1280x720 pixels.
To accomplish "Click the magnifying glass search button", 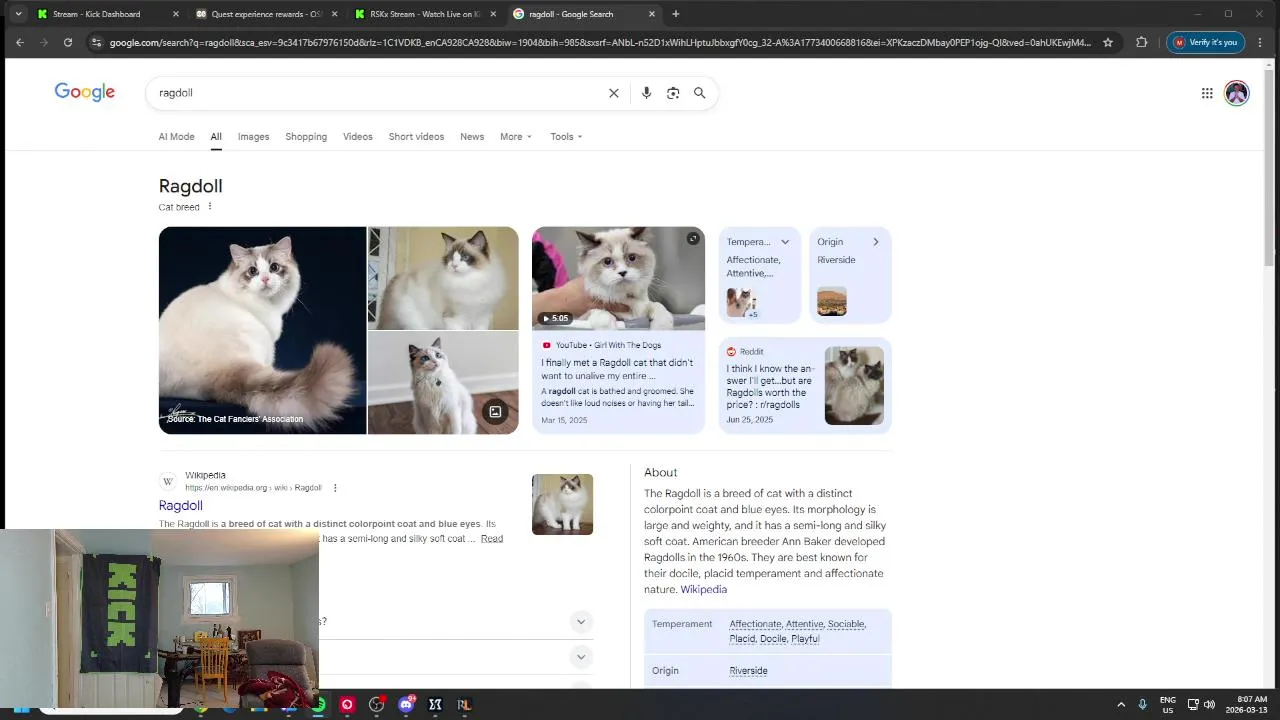I will [x=700, y=93].
